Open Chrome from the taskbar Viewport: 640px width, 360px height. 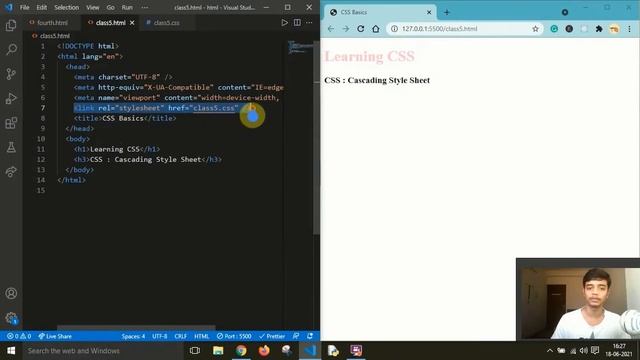tap(241, 351)
